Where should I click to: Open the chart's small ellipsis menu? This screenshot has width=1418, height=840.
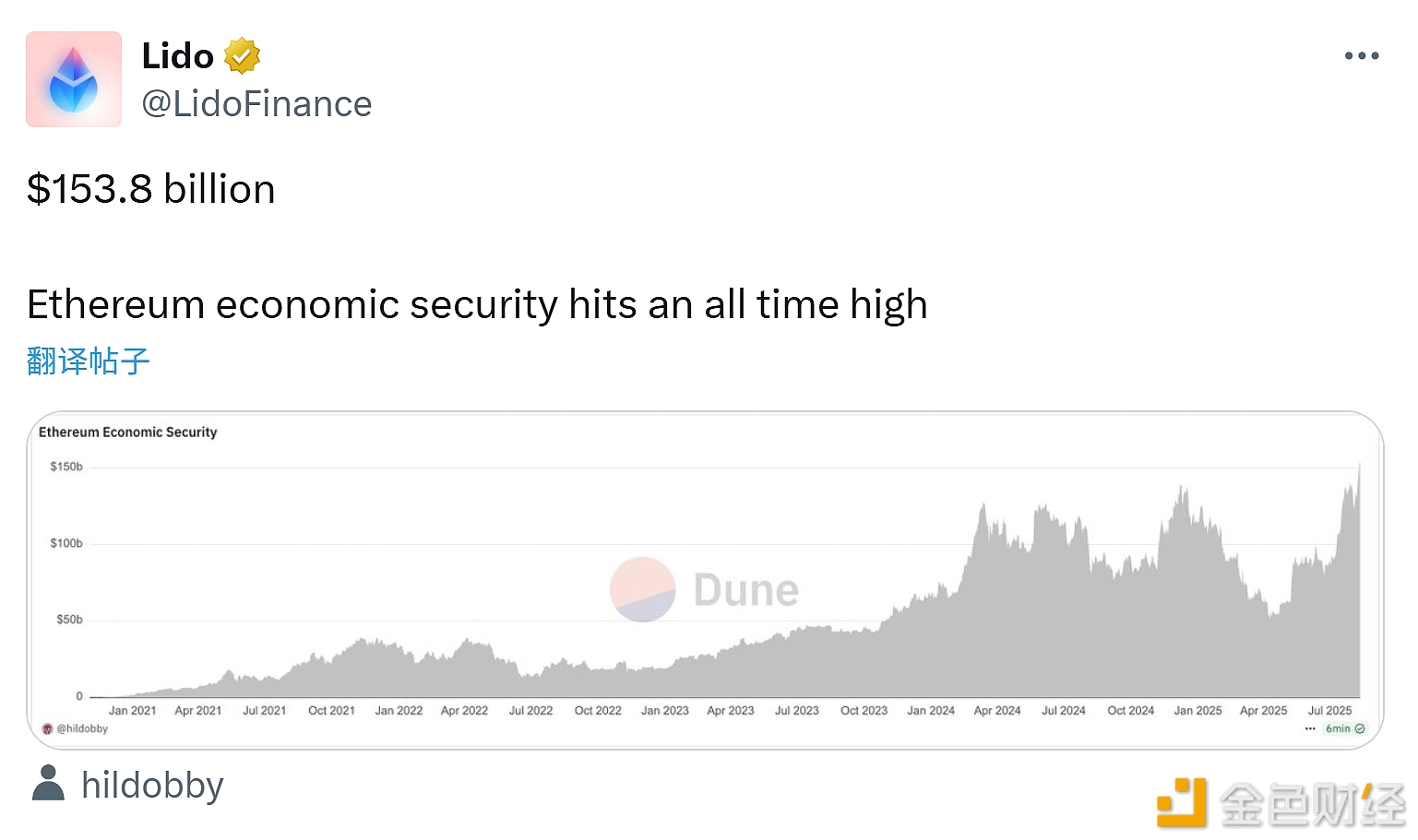(x=1310, y=728)
